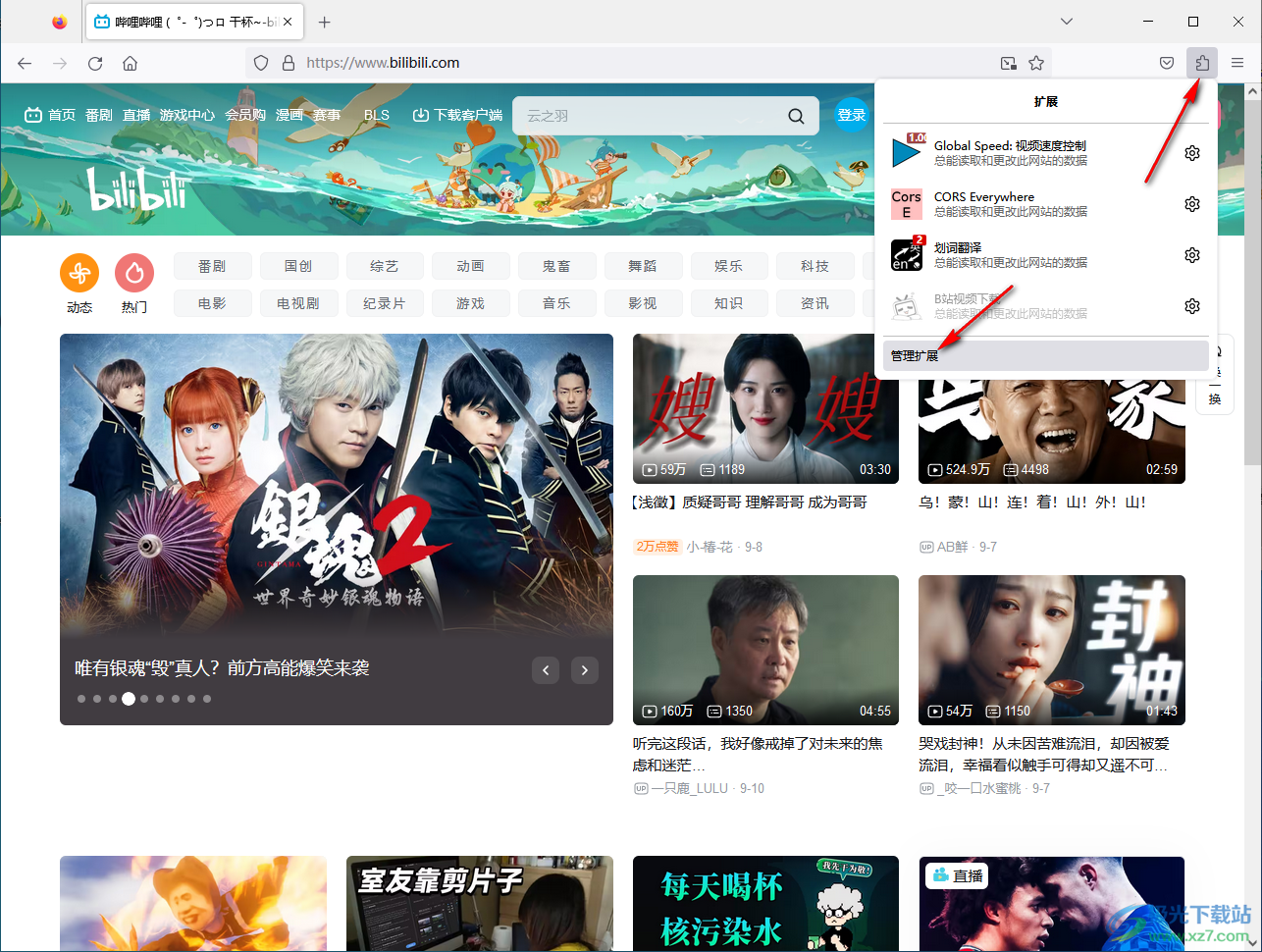Bookmark this page with the star icon

(1036, 63)
